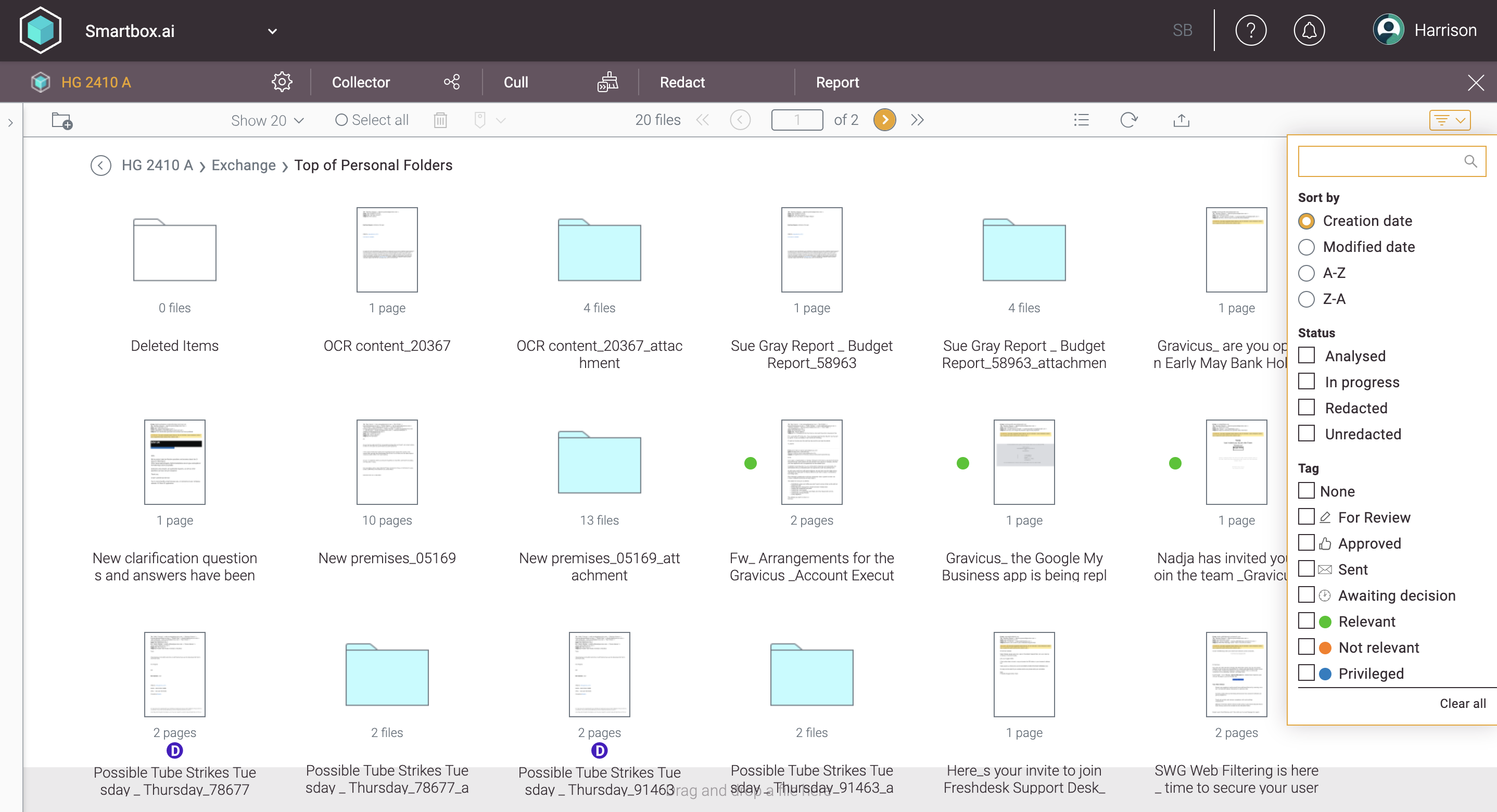
Task: Expand the Show 20 dropdown
Action: [x=268, y=120]
